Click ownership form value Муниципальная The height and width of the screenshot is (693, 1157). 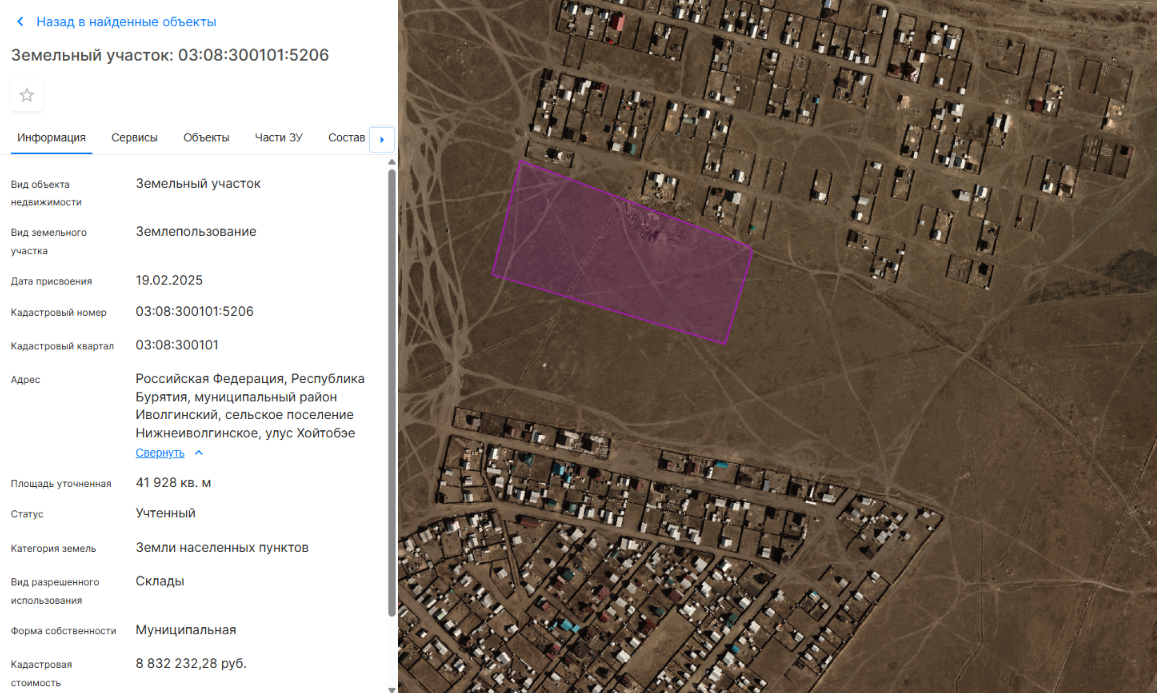coord(186,630)
